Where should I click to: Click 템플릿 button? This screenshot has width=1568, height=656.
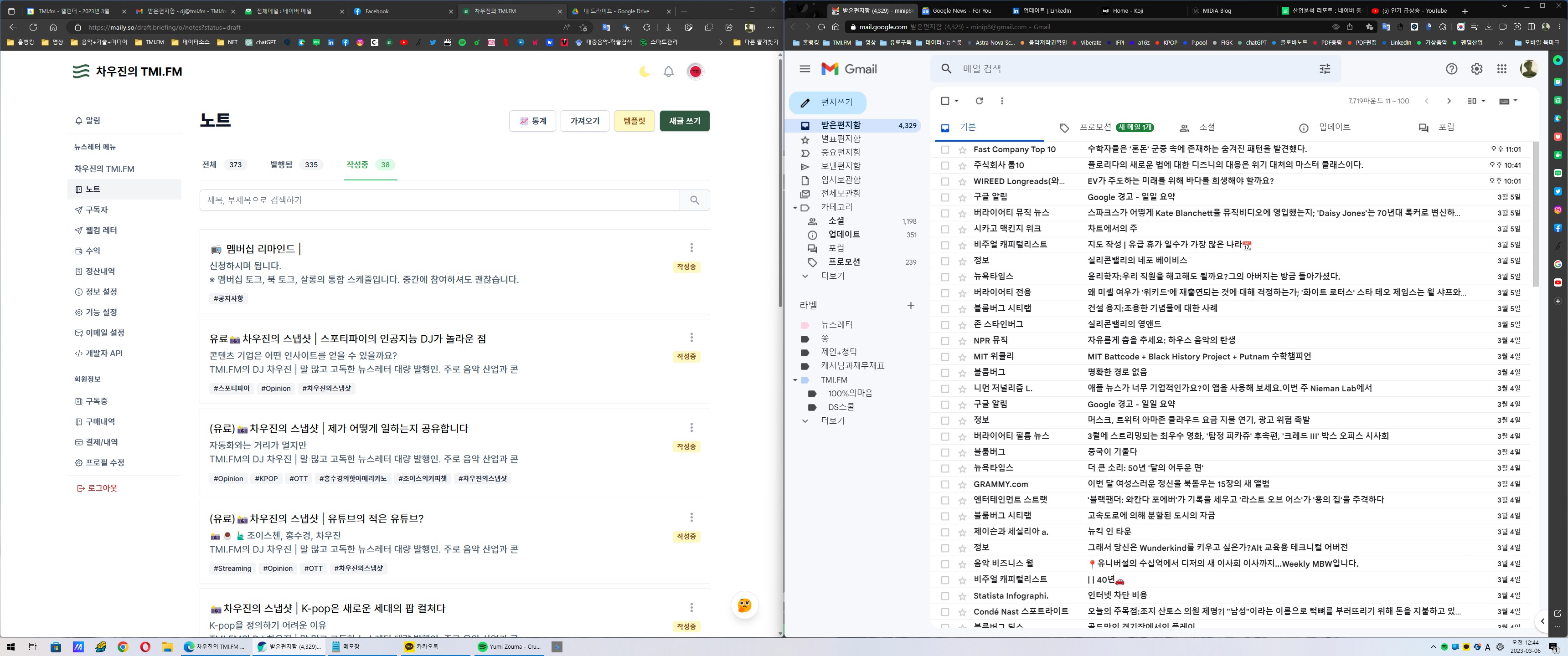point(634,121)
